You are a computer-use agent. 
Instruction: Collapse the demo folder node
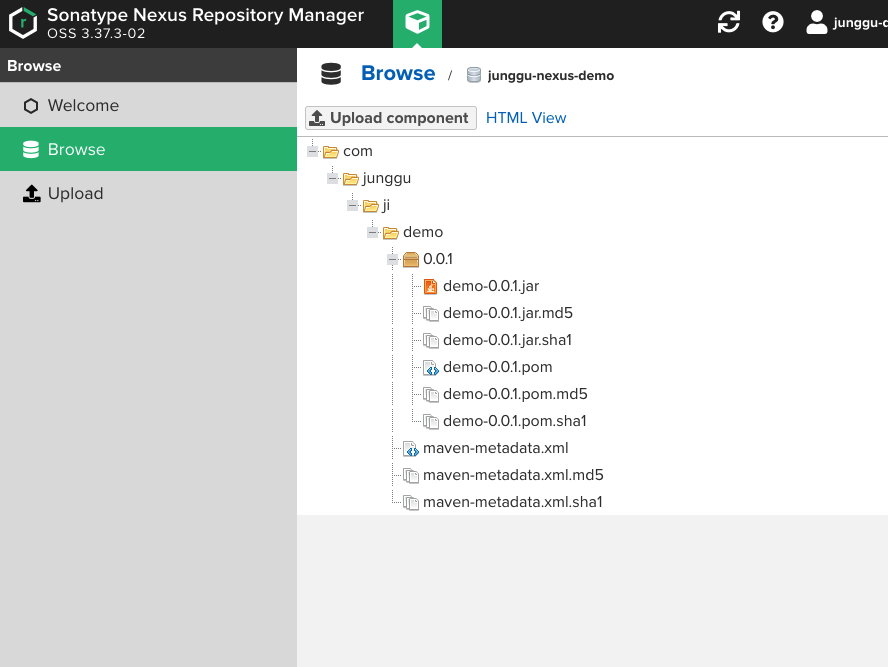(373, 232)
